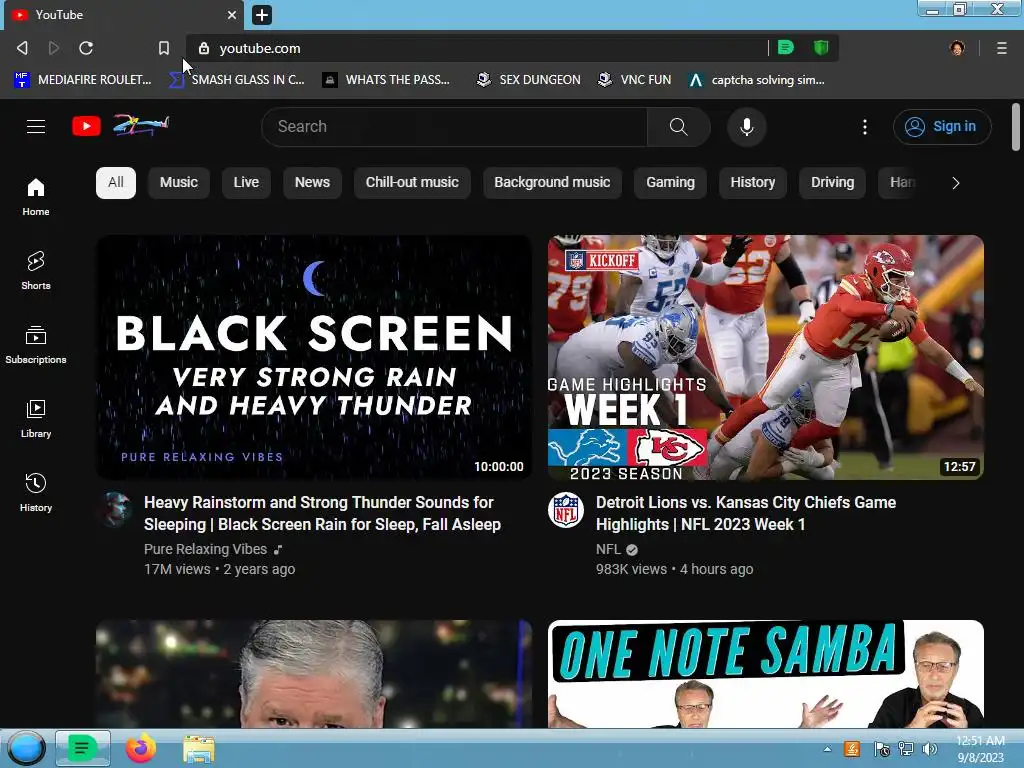Click the search magnifier button
Viewport: 1024px width, 768px height.
(679, 127)
